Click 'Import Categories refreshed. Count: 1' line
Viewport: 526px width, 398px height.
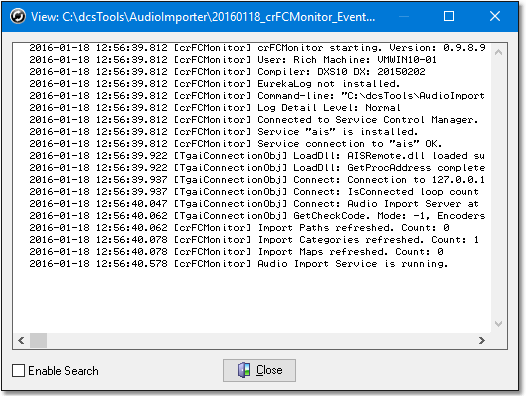(x=254, y=240)
